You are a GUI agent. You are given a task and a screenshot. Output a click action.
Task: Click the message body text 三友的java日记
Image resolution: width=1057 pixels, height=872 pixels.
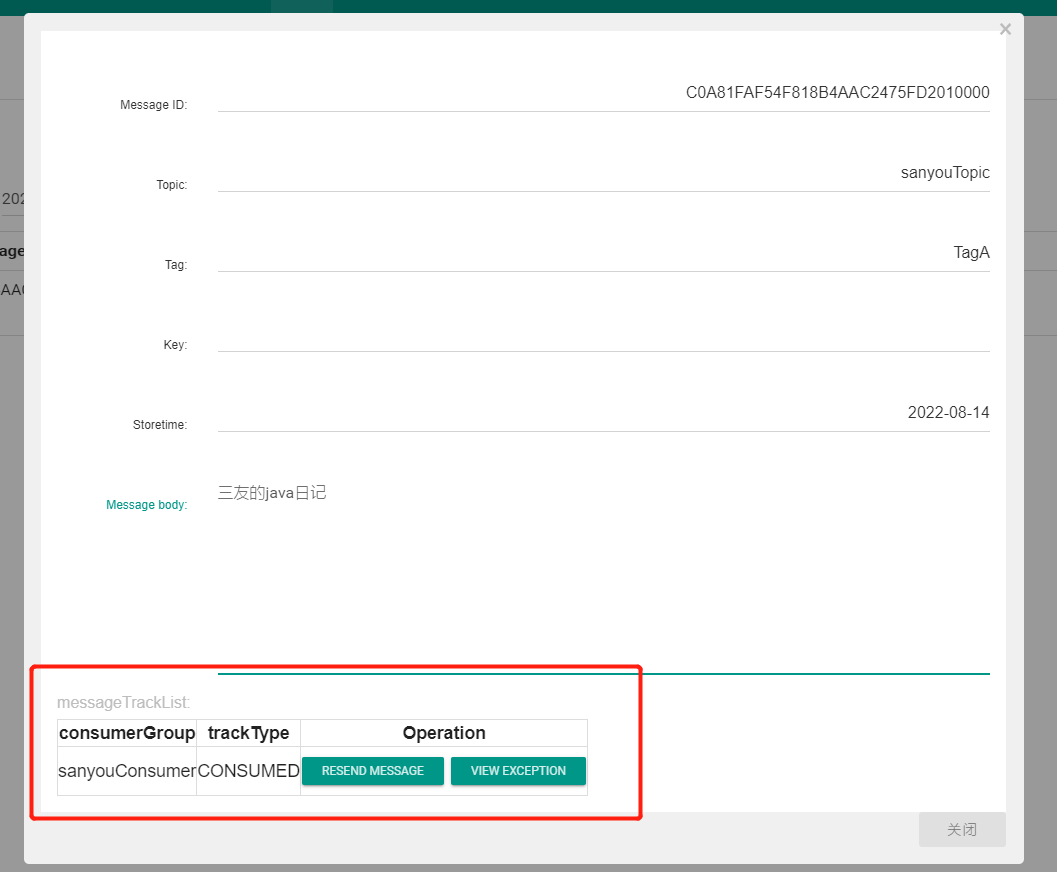tap(272, 493)
